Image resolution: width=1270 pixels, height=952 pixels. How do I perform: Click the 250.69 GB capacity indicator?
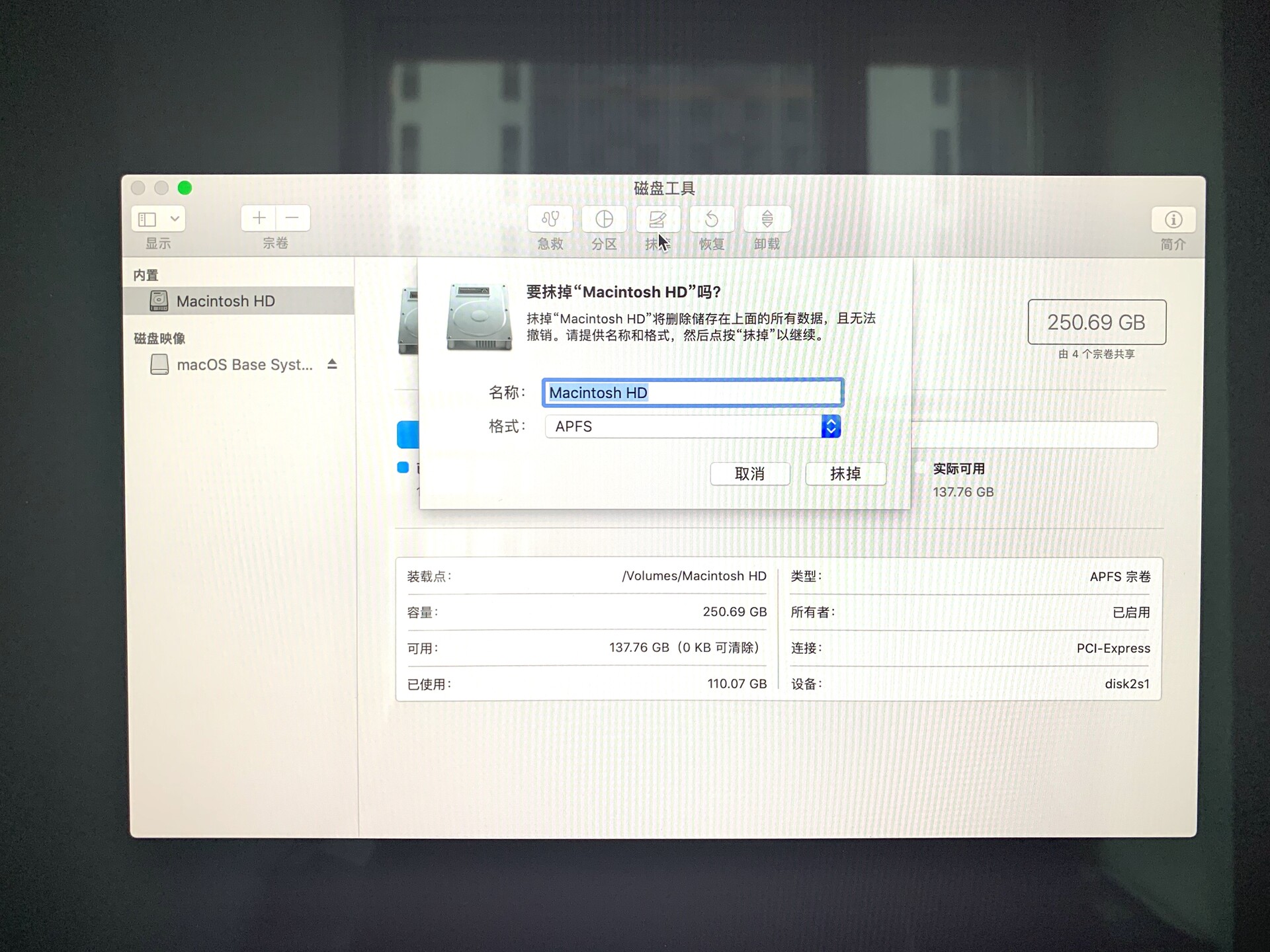coord(1096,323)
